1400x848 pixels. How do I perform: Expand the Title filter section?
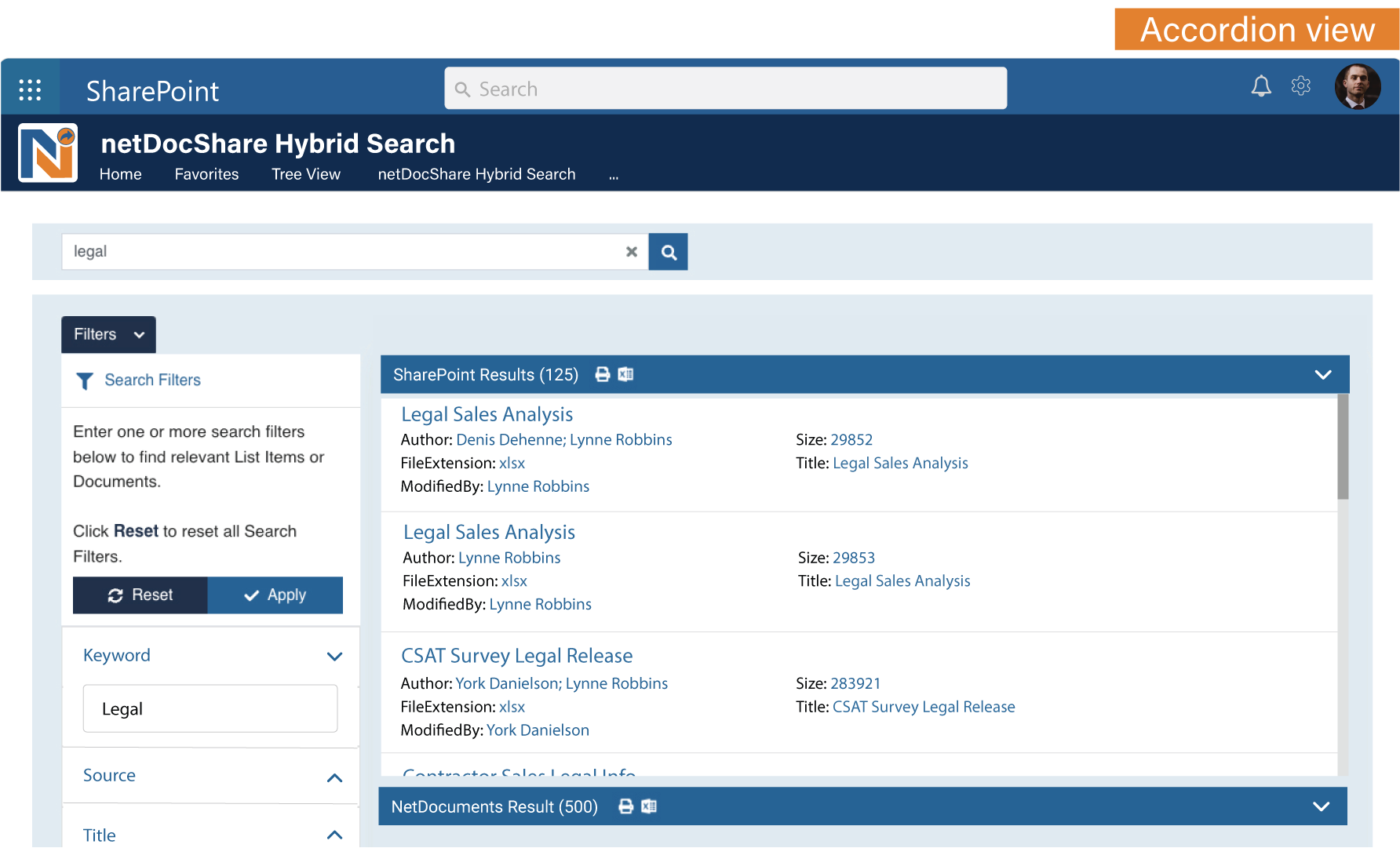(x=335, y=835)
